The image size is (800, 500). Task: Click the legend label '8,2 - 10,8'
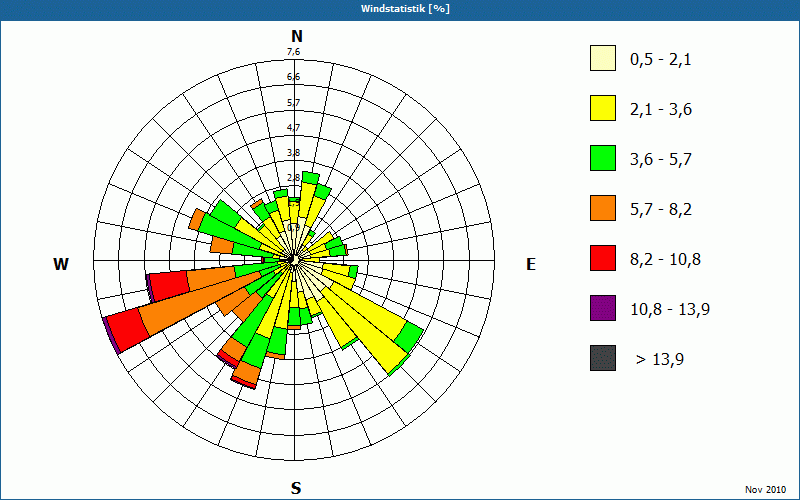(665, 260)
